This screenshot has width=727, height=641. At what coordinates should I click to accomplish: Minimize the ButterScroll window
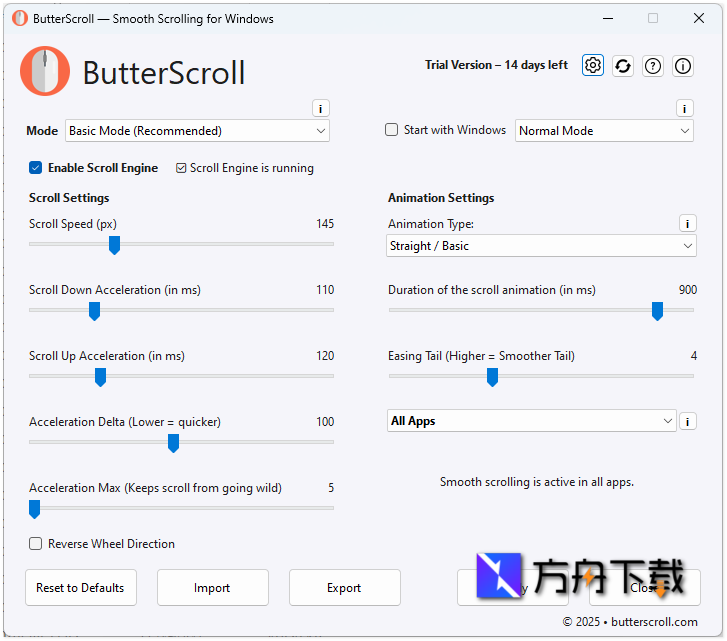tap(608, 19)
